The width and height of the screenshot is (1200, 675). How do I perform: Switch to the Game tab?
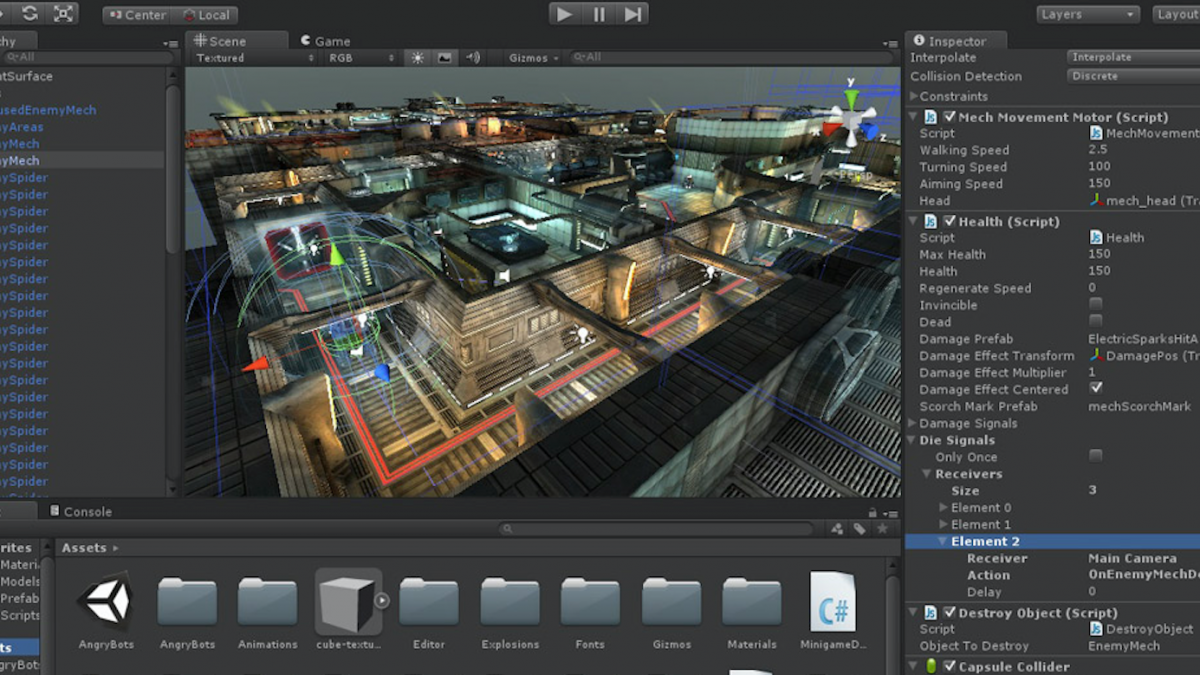click(x=325, y=41)
